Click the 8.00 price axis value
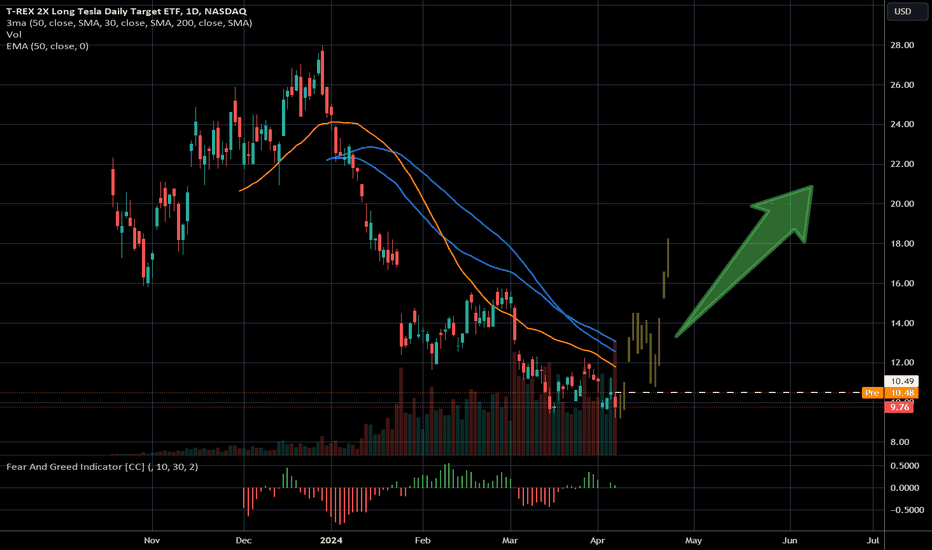The height and width of the screenshot is (550, 932). [x=899, y=442]
